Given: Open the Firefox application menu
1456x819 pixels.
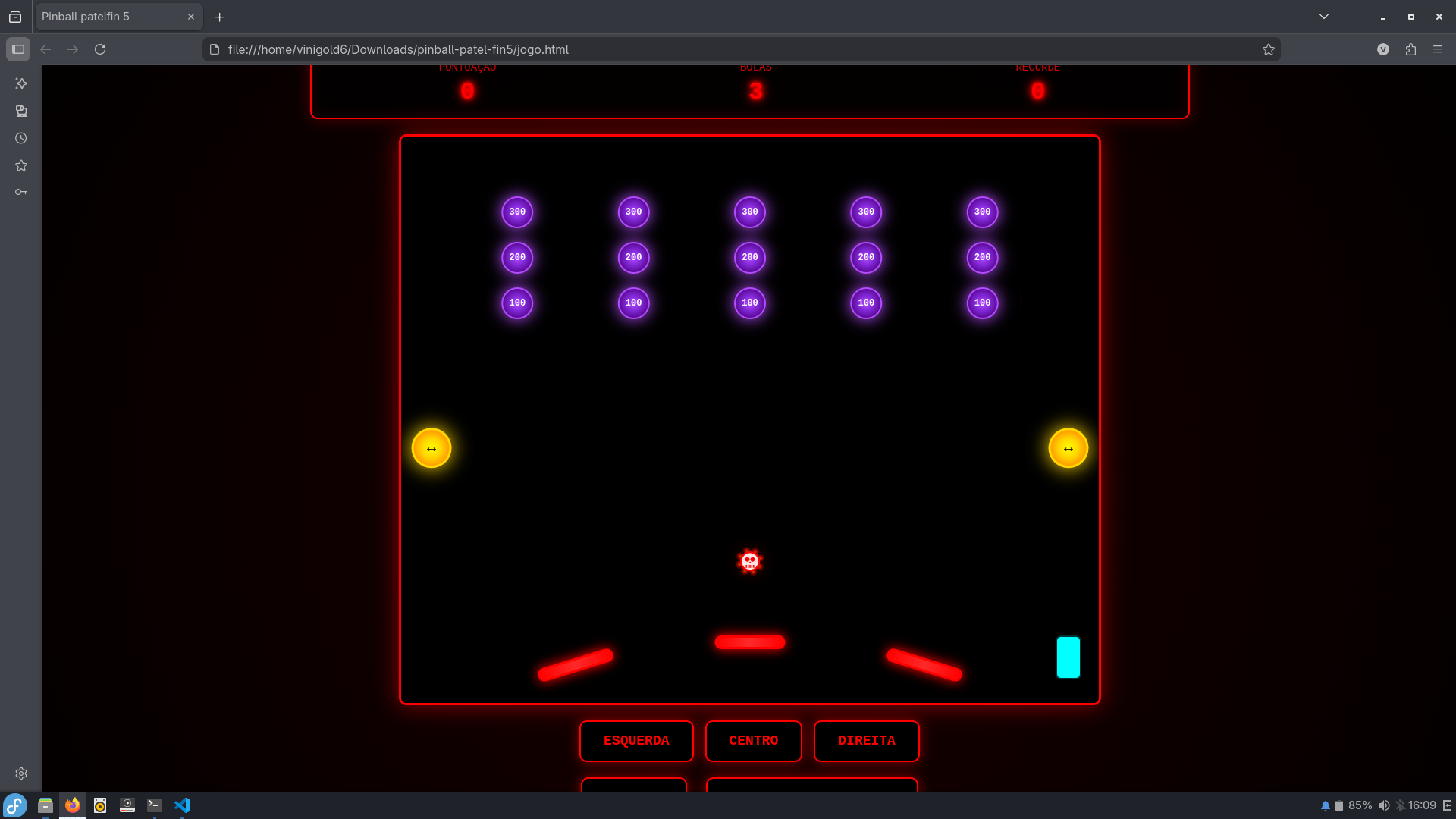Looking at the screenshot, I should 1438,49.
